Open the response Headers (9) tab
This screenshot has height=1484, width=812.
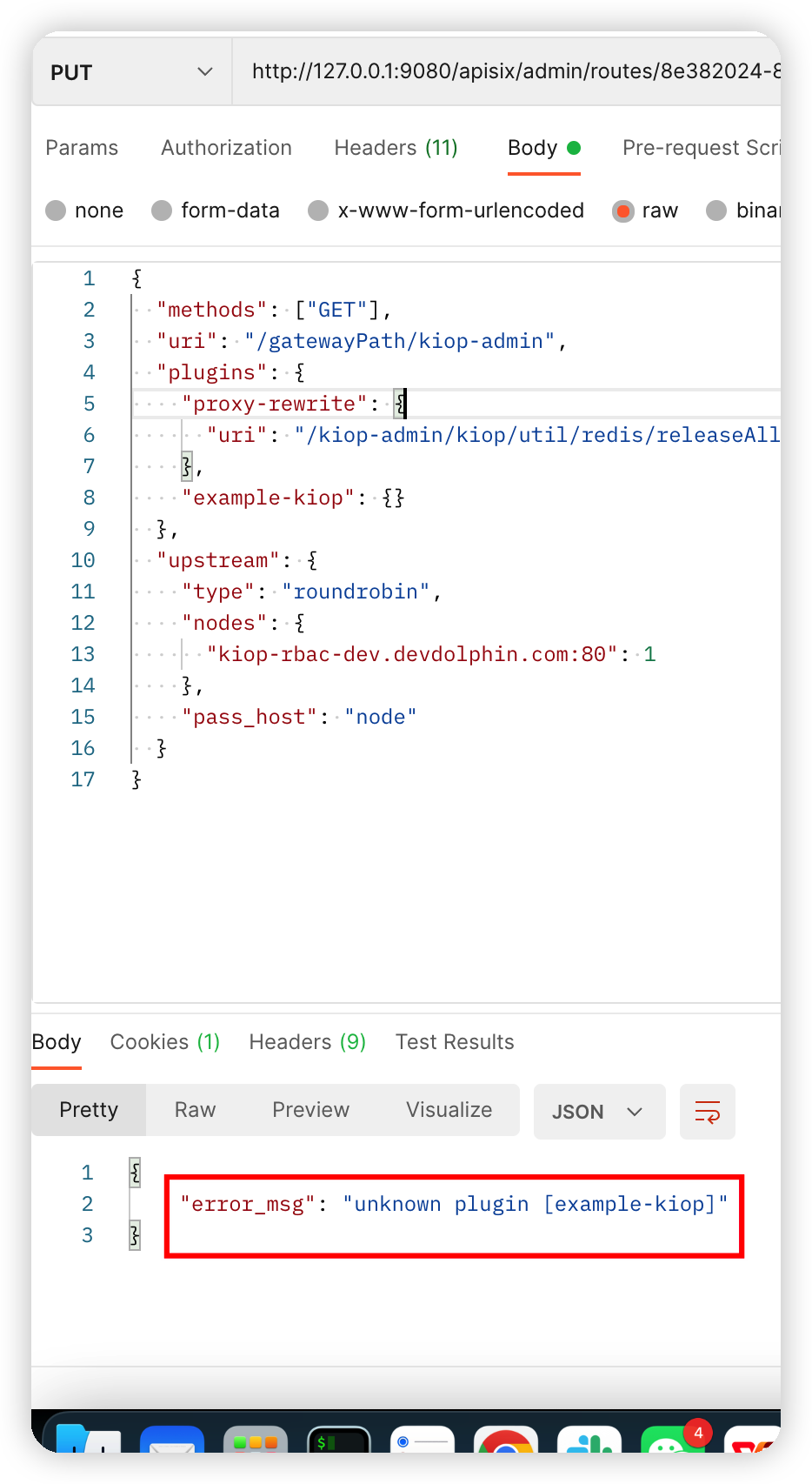[x=308, y=1042]
